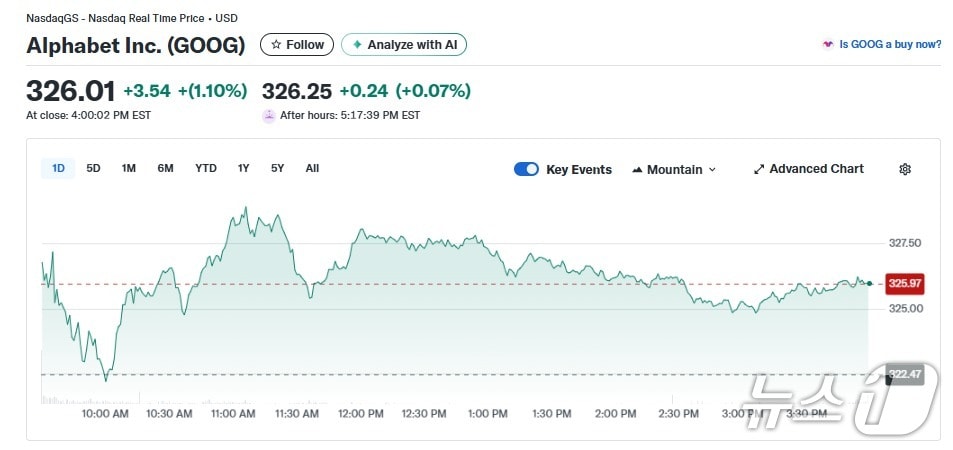
Task: Click icon beside Is GOOG a buy now
Action: [827, 45]
